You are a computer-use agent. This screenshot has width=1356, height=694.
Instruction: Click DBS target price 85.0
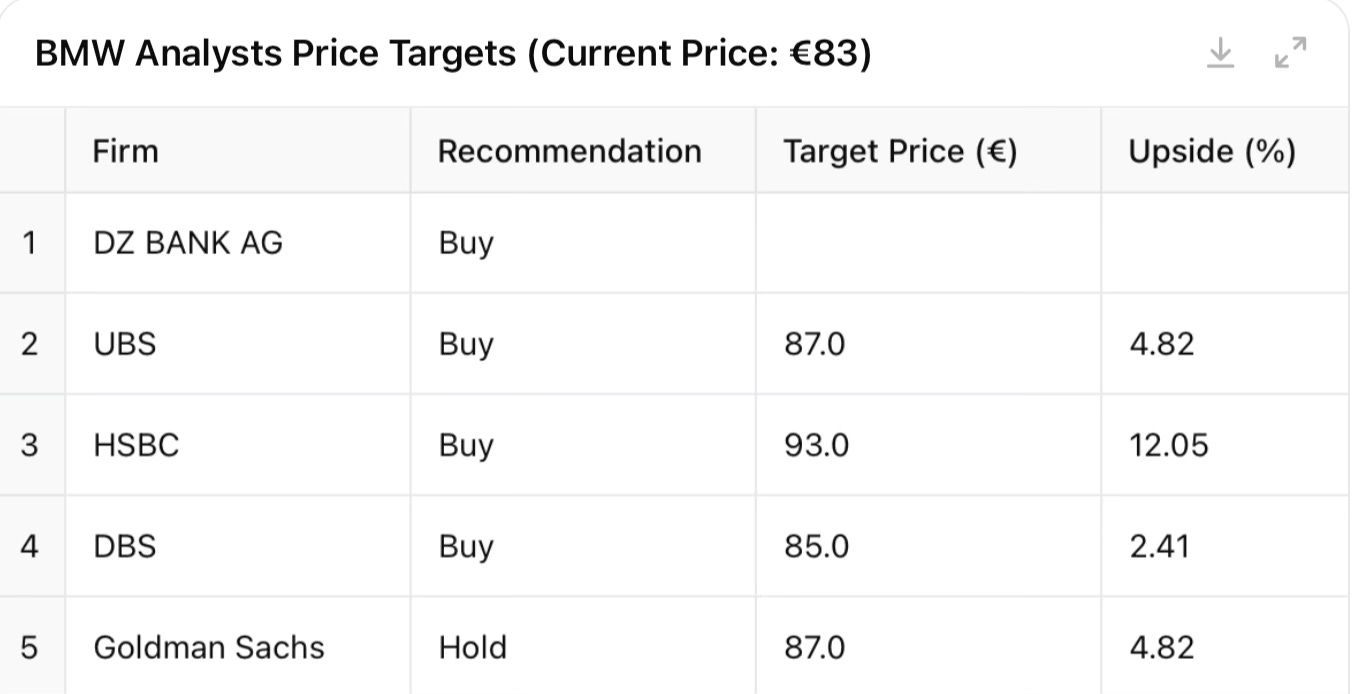click(x=816, y=546)
